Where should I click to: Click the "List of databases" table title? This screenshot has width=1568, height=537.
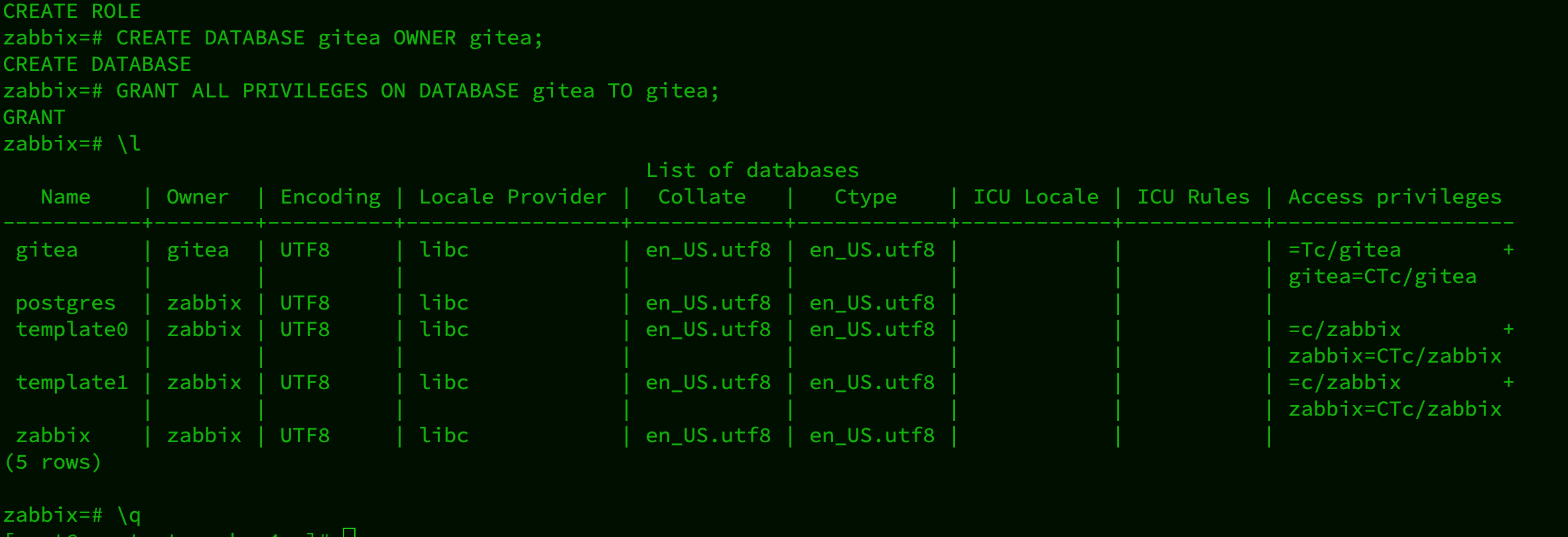[x=752, y=170]
